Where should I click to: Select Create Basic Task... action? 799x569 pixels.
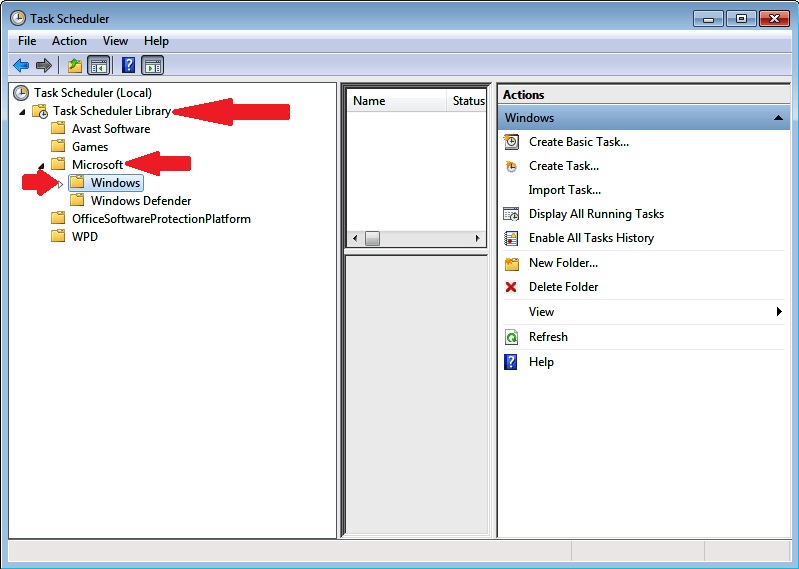[x=579, y=142]
